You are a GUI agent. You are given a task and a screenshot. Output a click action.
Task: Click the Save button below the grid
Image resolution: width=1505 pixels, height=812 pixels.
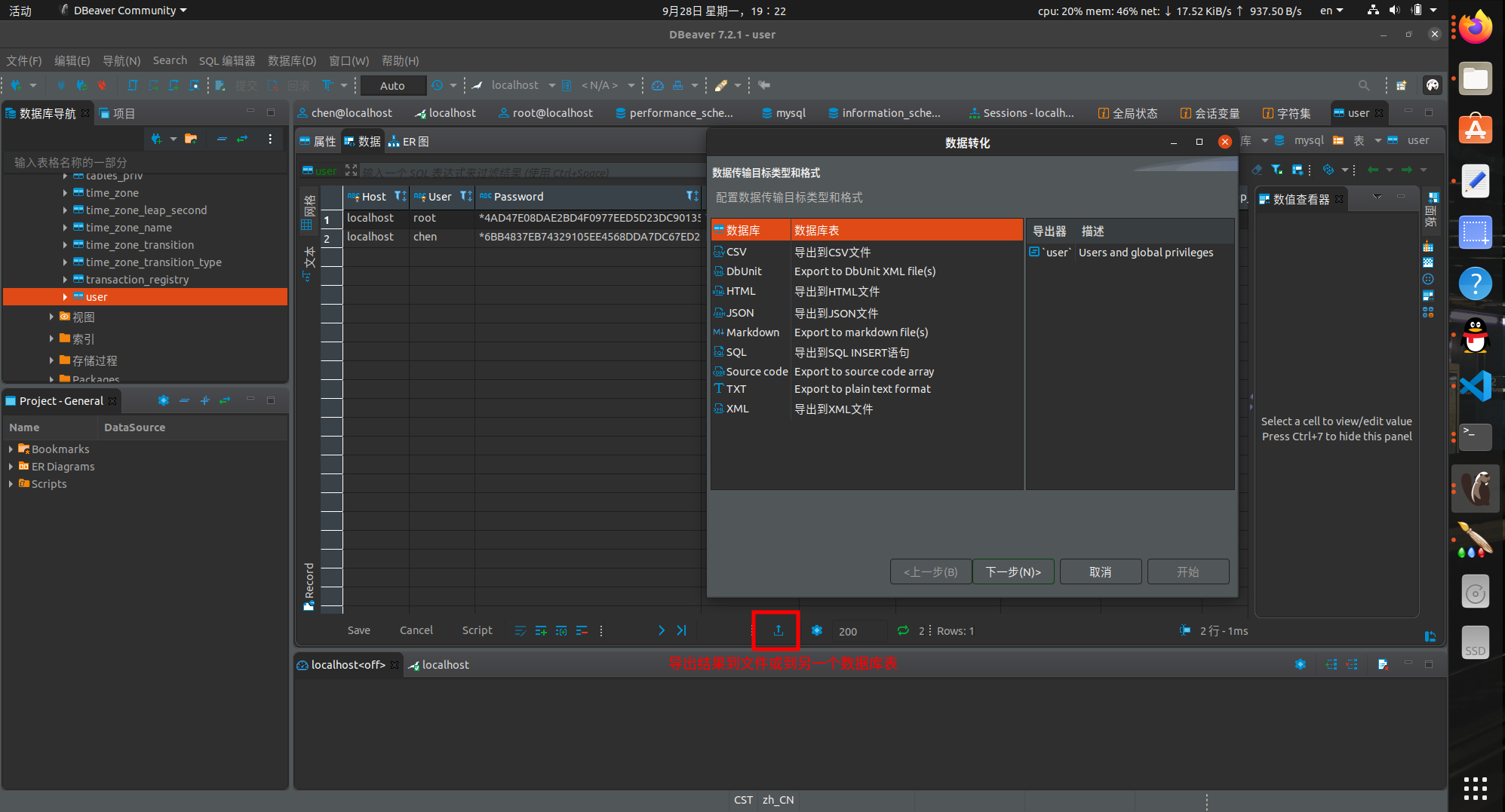(358, 630)
